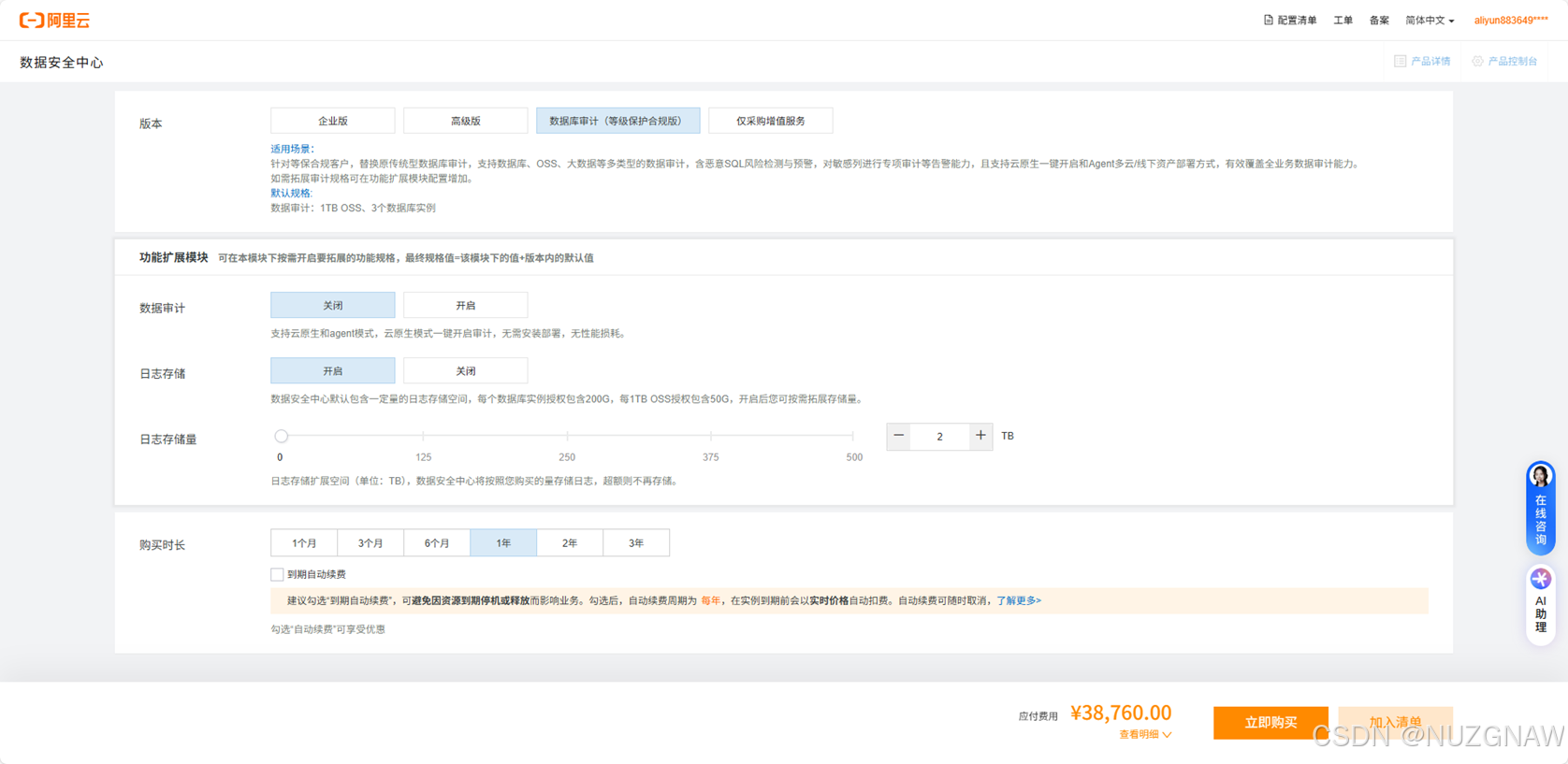Screen dimensions: 1568x764
Task: Choose 2年 purchase duration
Action: [570, 542]
